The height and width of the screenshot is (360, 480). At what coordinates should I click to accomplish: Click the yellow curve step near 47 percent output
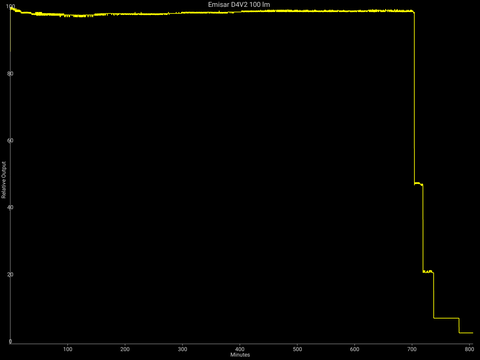pos(418,184)
